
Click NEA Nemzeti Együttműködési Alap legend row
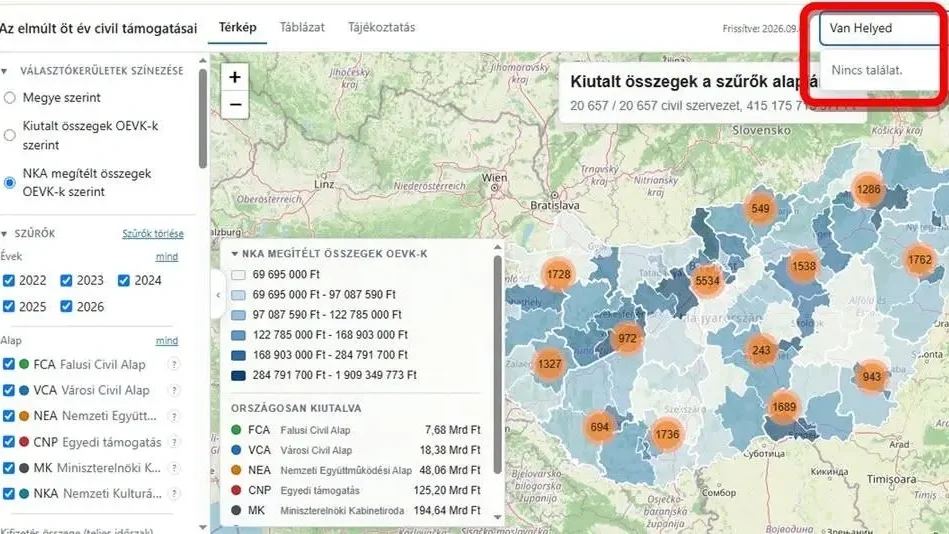[x=355, y=470]
